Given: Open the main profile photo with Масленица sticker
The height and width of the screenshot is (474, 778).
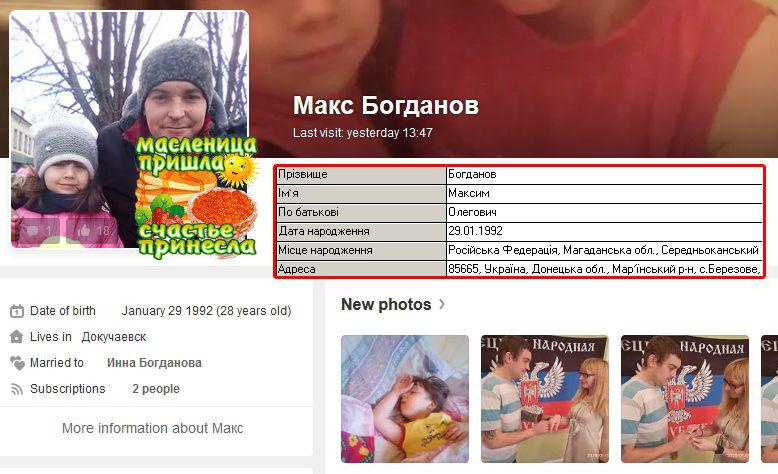Looking at the screenshot, I should click(x=130, y=130).
